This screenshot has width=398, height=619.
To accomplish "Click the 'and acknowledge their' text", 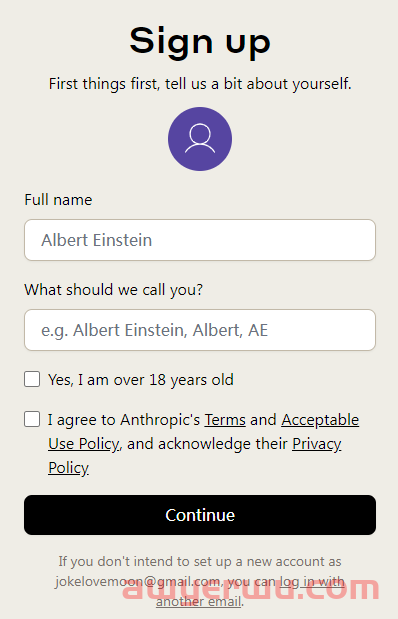I will click(x=207, y=444).
